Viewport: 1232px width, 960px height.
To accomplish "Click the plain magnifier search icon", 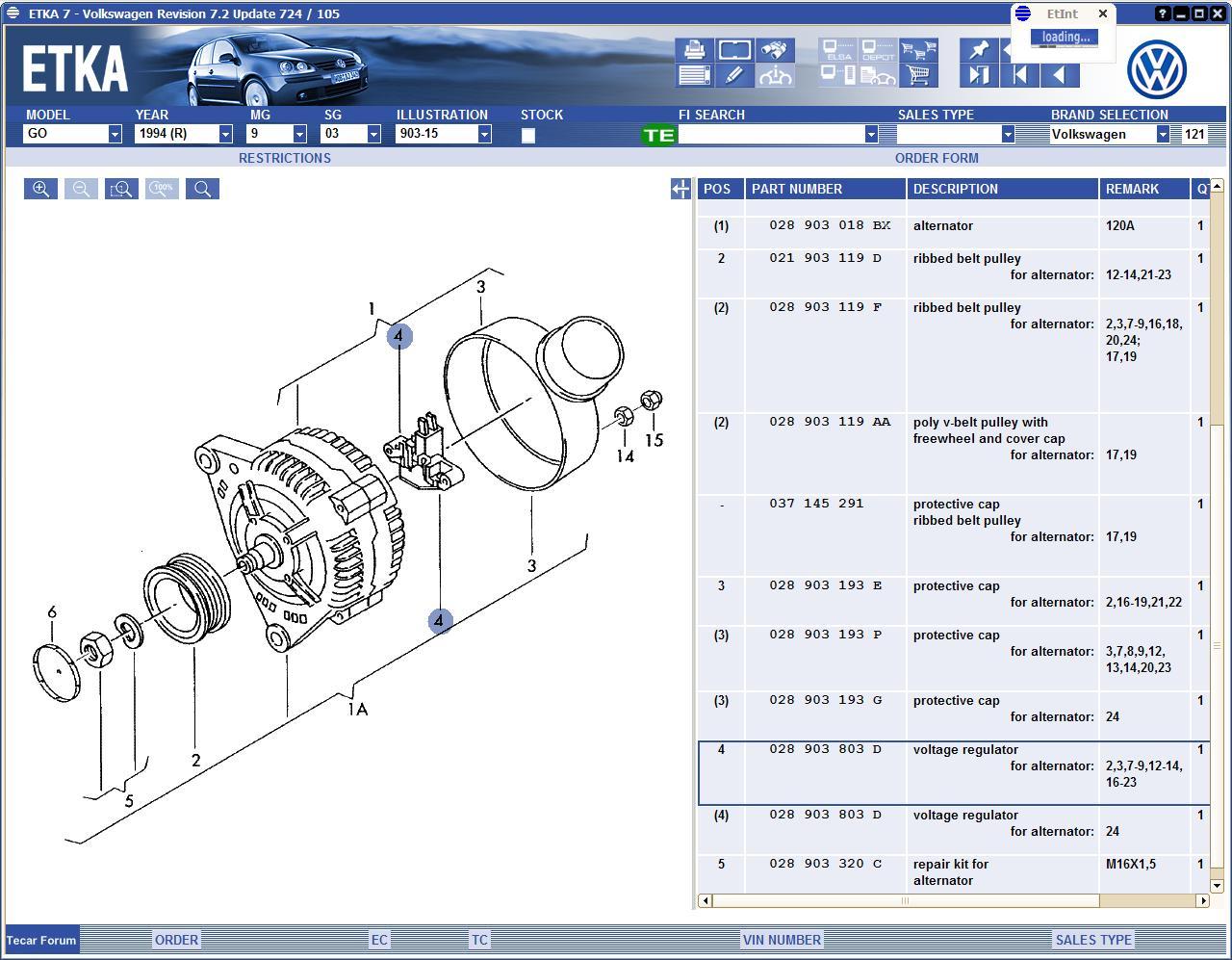I will [x=202, y=189].
